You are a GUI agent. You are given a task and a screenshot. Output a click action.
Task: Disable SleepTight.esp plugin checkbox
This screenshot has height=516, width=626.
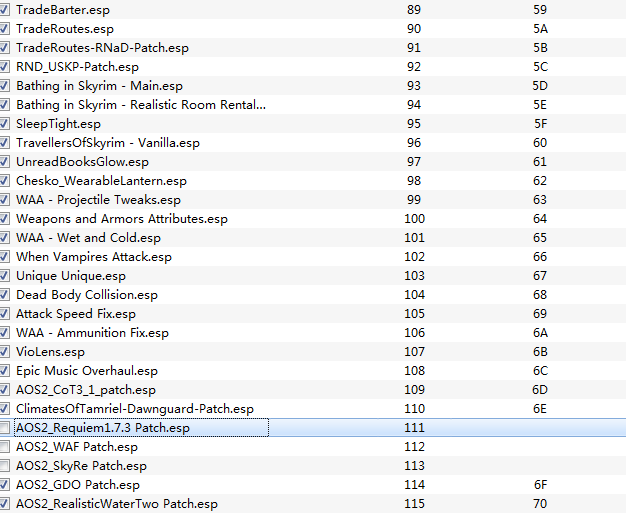4,123
